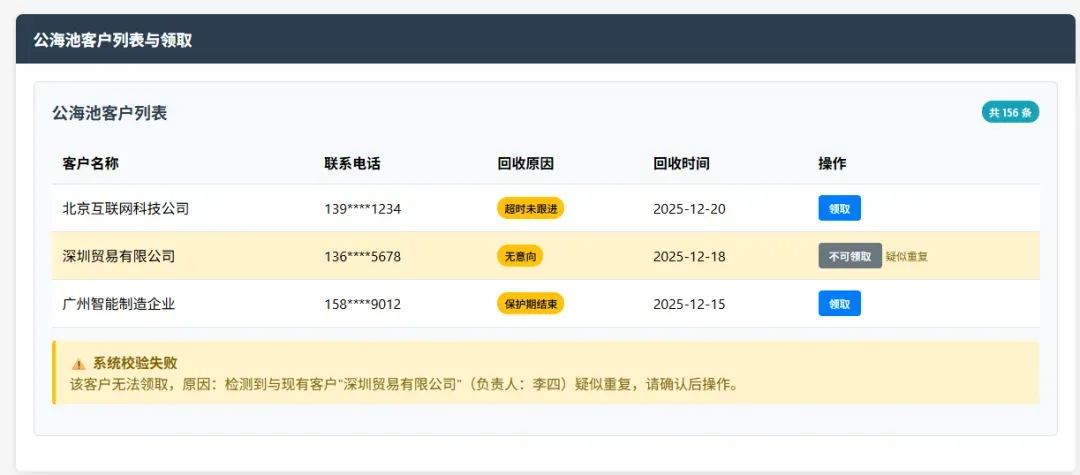Select customer name 北京互联网科技公司
Viewport: 1080px width, 475px height.
(x=125, y=209)
